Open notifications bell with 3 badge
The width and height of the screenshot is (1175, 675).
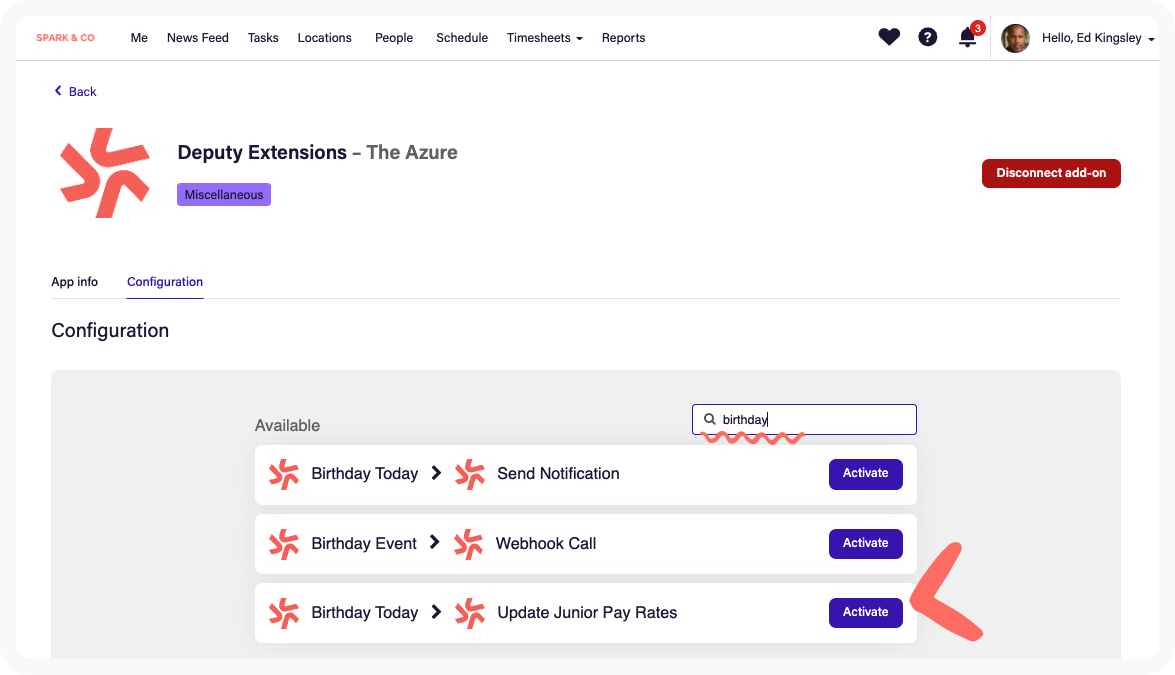[969, 36]
